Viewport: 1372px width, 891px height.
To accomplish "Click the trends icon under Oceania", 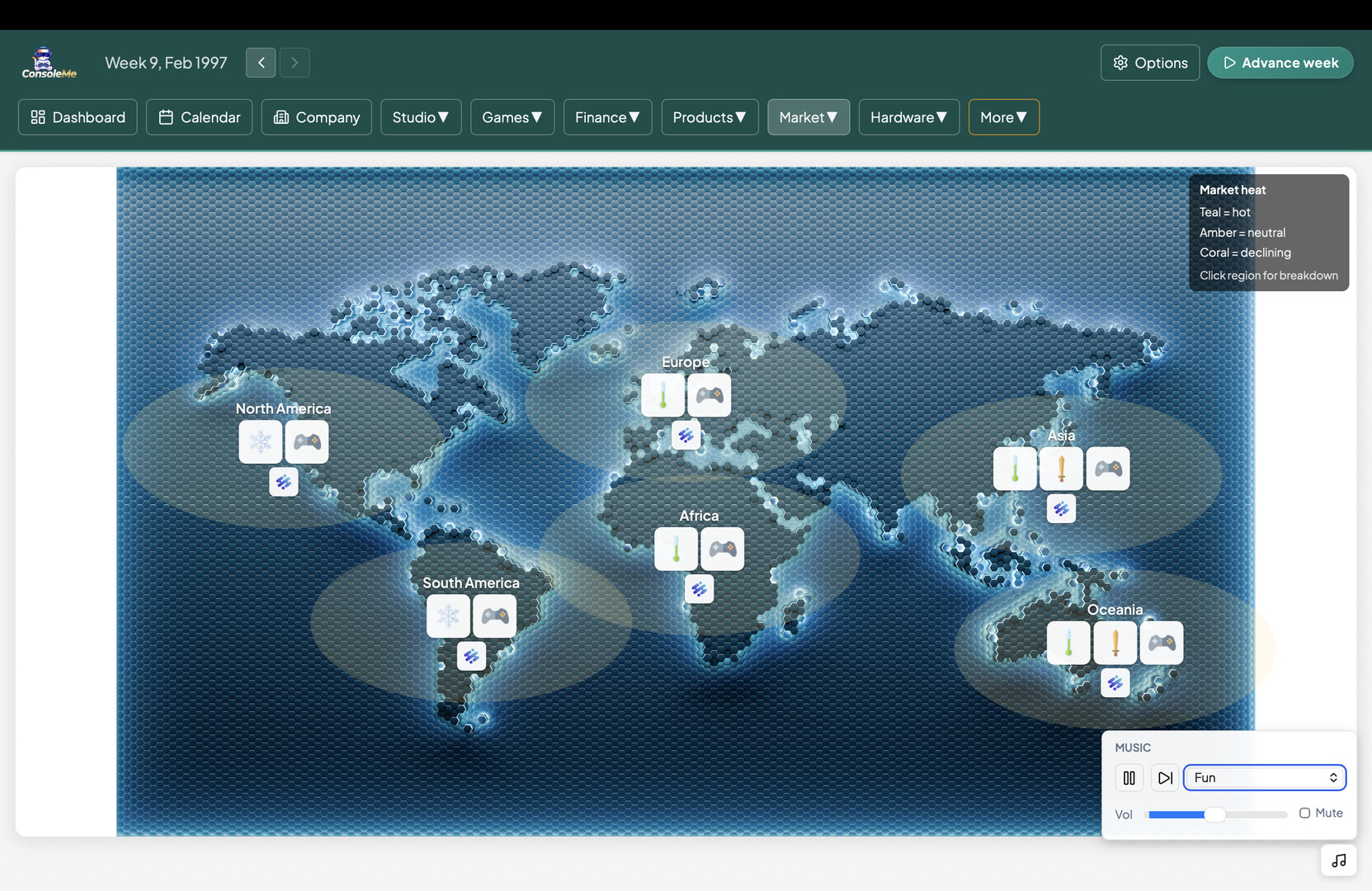I will [x=1115, y=682].
